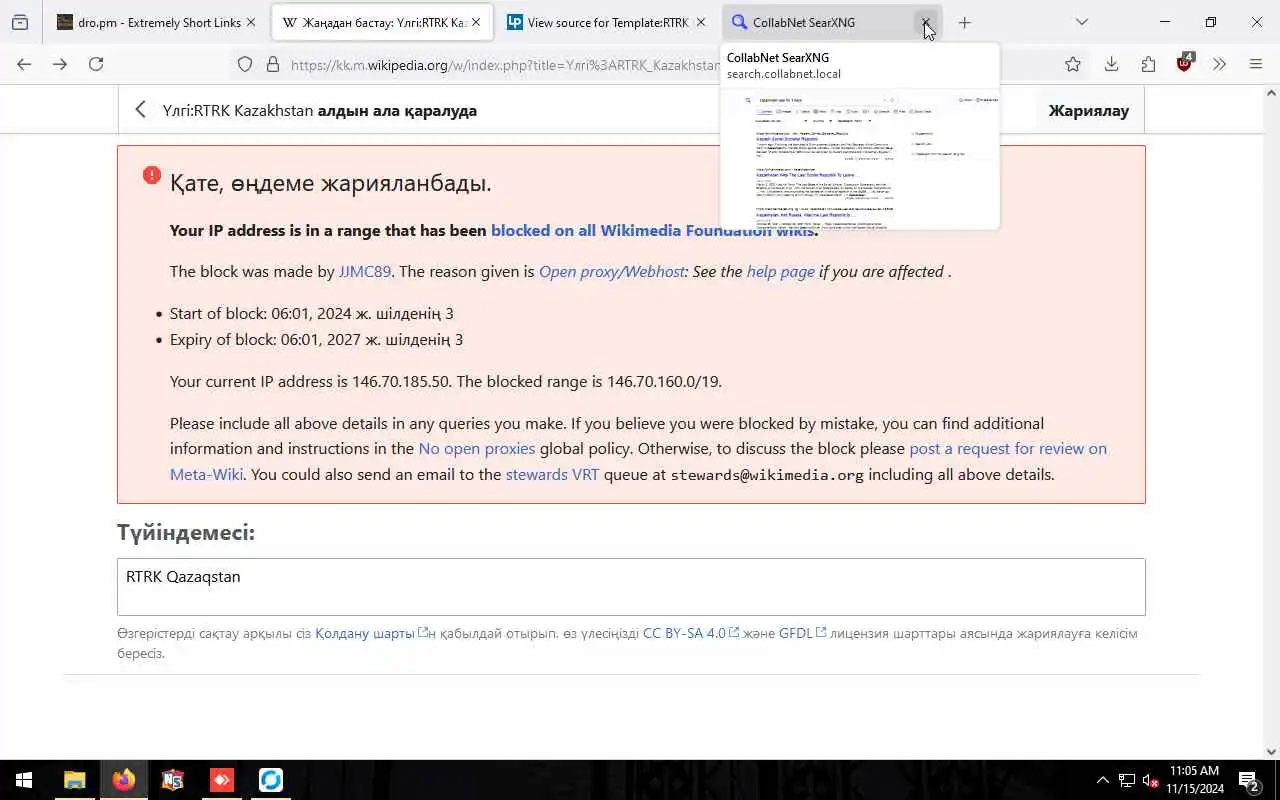Close the dro.pm tab

click(251, 22)
